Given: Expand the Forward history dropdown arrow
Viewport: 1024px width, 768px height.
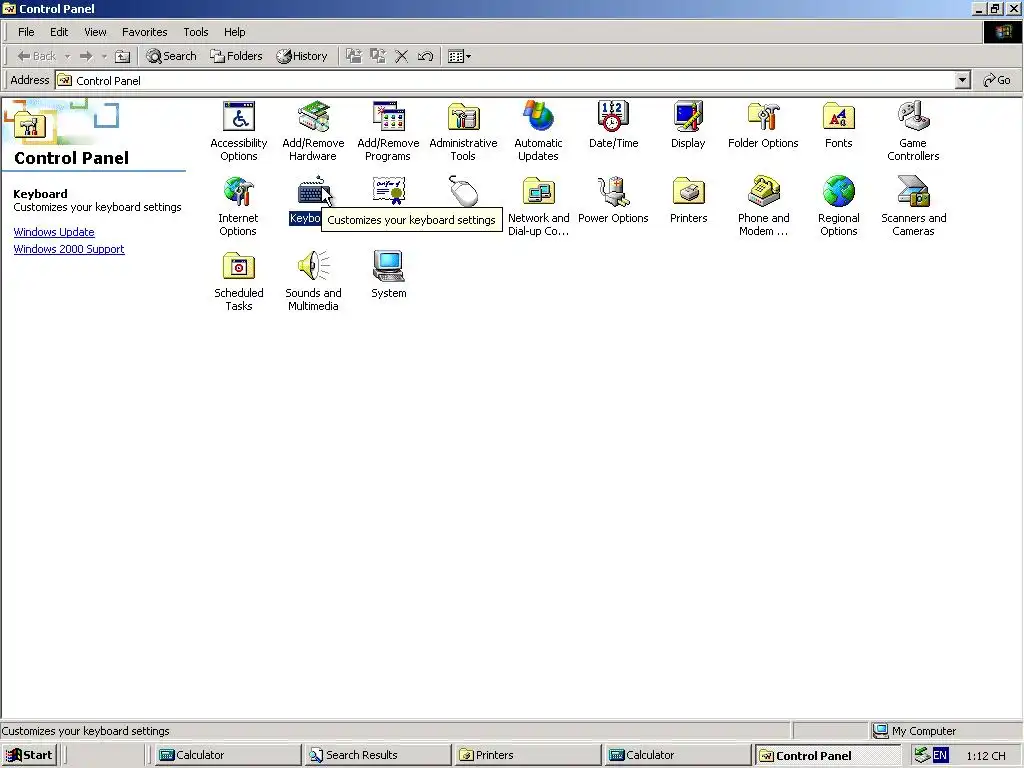Looking at the screenshot, I should [x=104, y=56].
